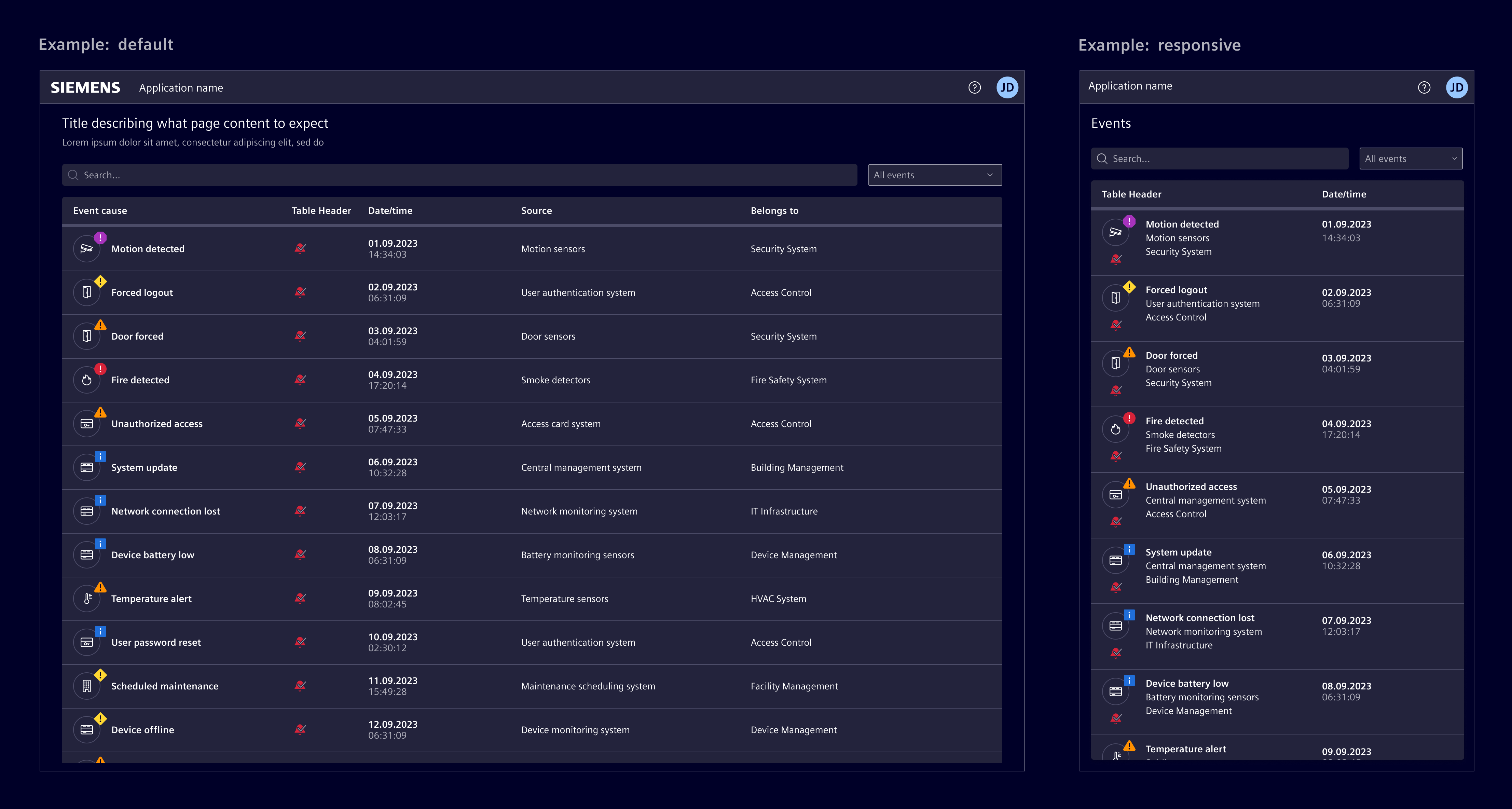Open help in the responsive example header
The width and height of the screenshot is (1512, 809).
click(1424, 87)
